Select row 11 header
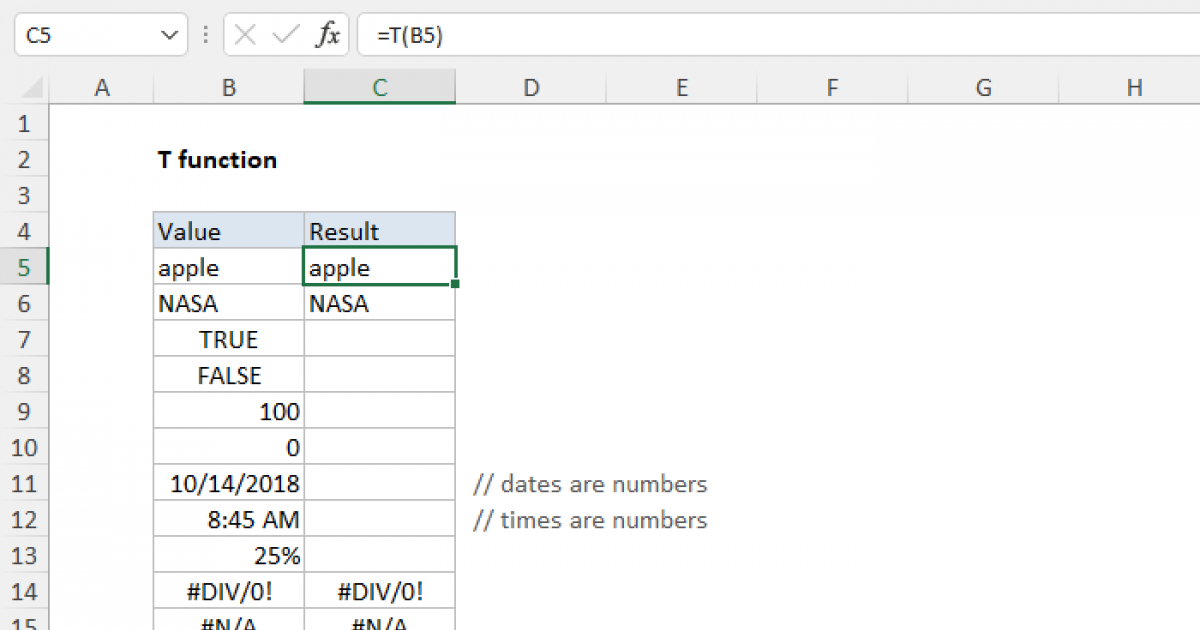The image size is (1200, 630). 25,484
